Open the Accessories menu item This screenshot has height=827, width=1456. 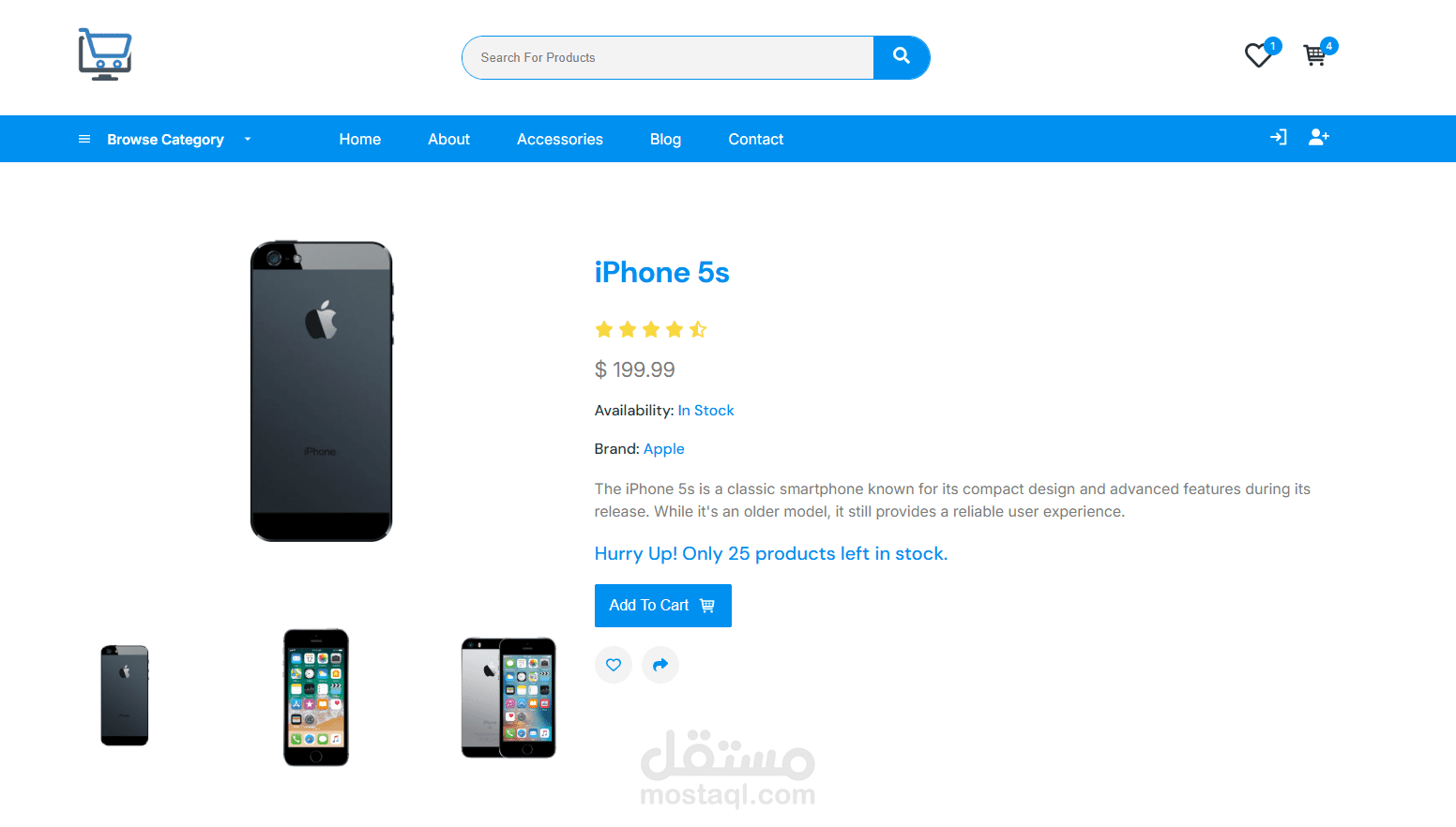coord(560,139)
